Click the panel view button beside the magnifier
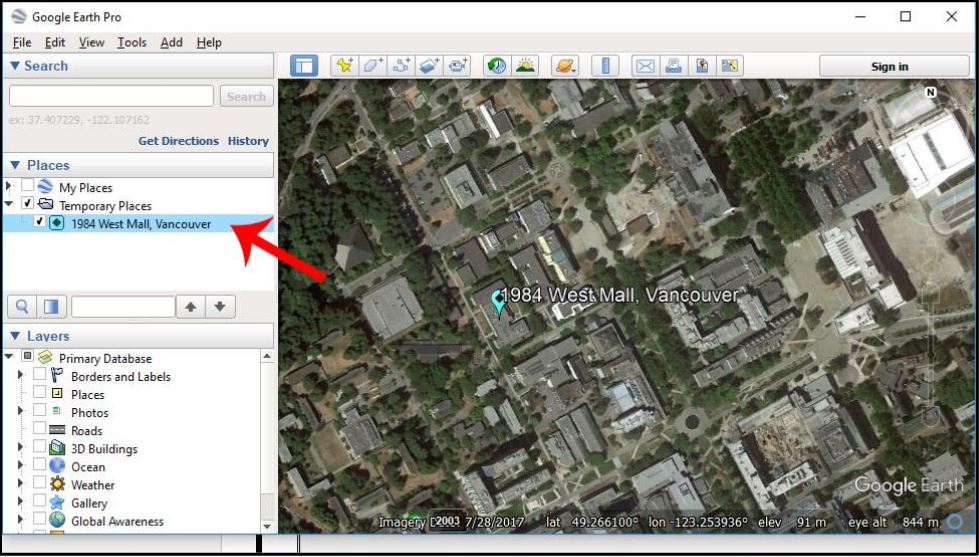Image resolution: width=979 pixels, height=557 pixels. coord(51,307)
